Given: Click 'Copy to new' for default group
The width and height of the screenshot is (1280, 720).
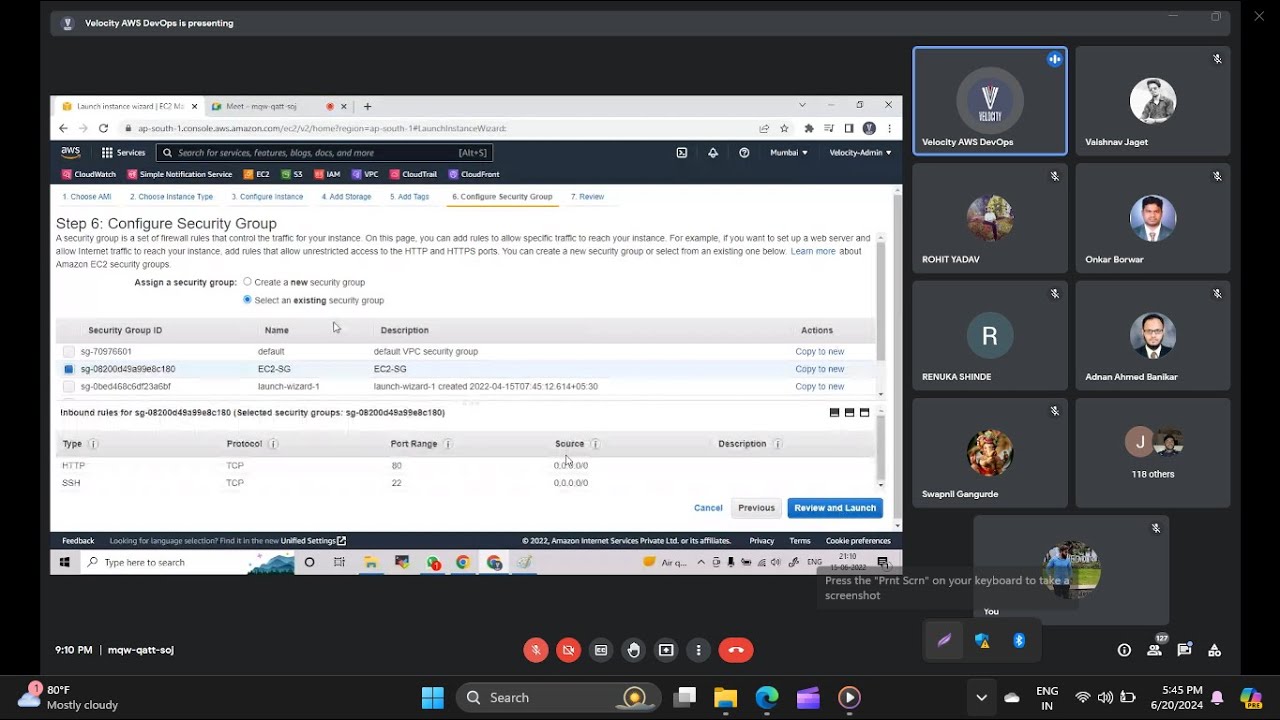Looking at the screenshot, I should click(820, 352).
